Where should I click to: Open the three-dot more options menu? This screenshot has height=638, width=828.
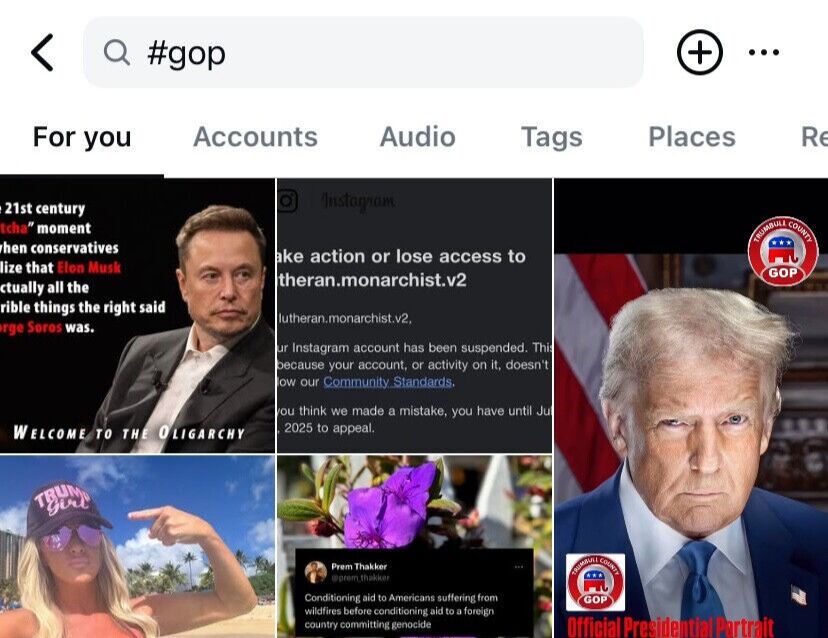point(764,53)
